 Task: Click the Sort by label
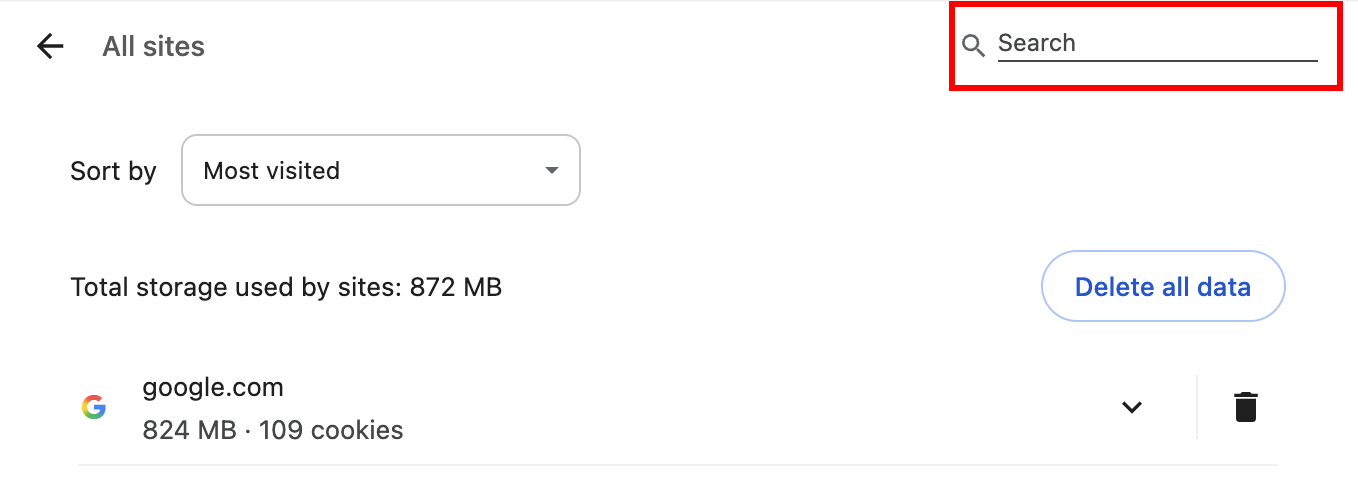pyautogui.click(x=113, y=172)
